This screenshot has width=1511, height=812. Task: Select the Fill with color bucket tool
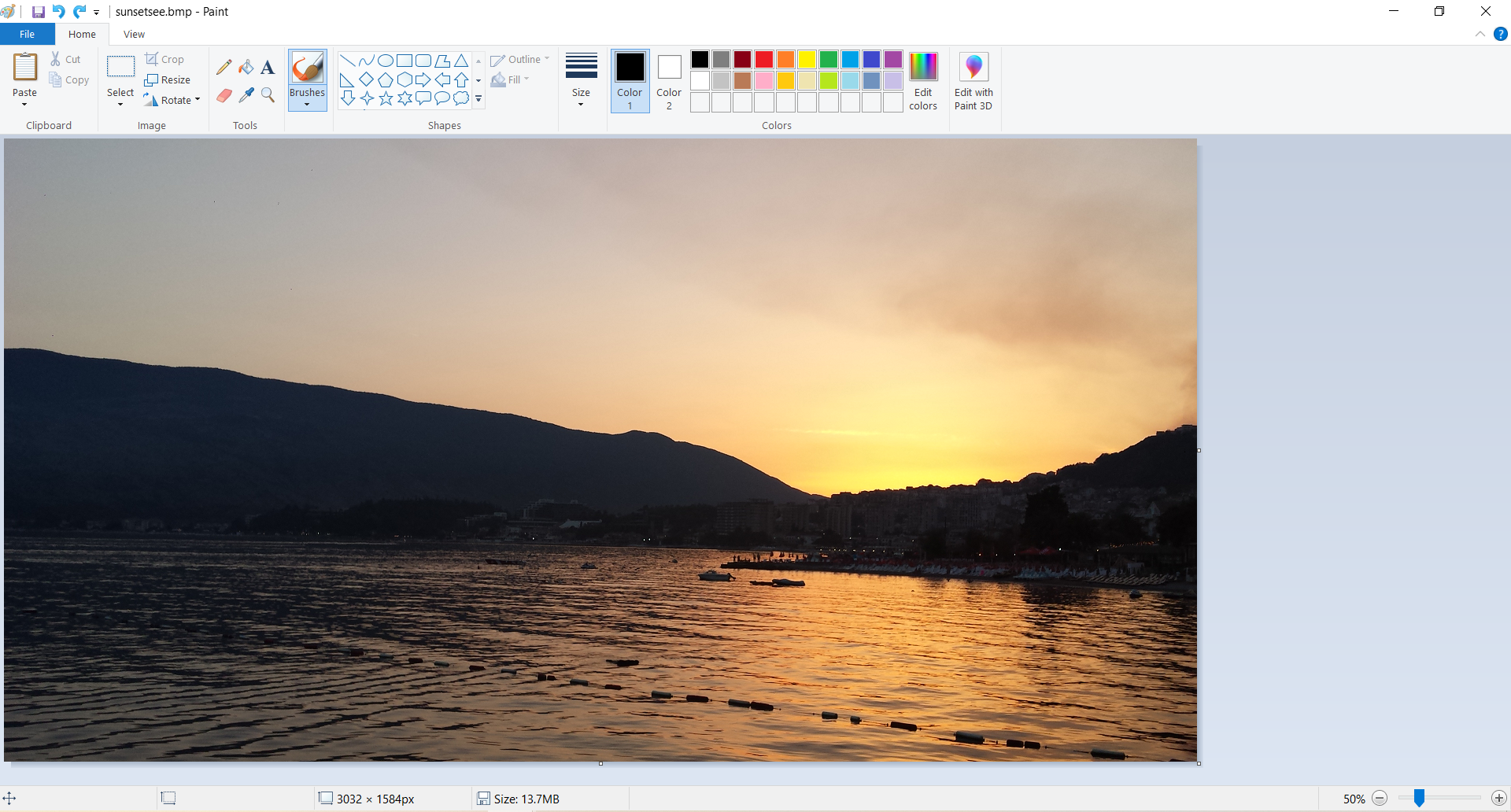[x=246, y=68]
